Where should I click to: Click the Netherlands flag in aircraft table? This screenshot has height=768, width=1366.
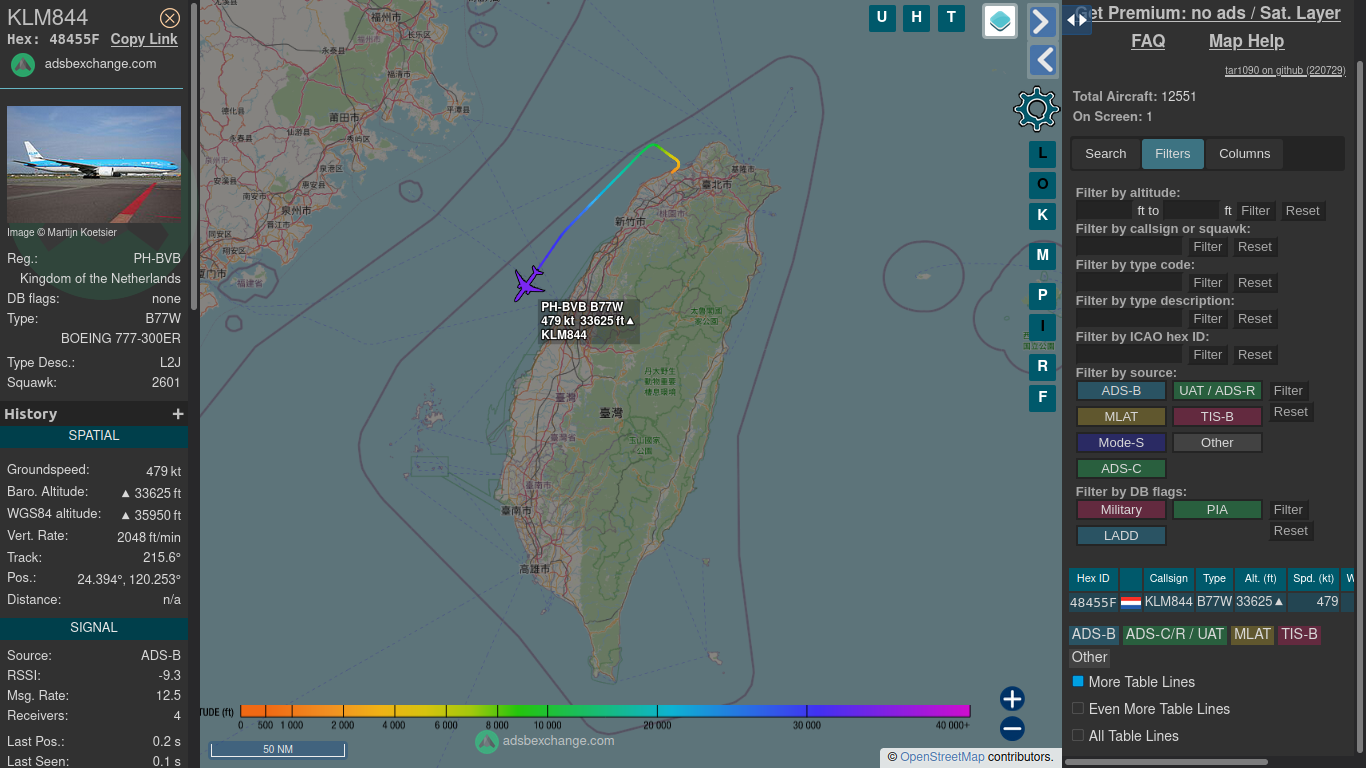coord(1131,602)
